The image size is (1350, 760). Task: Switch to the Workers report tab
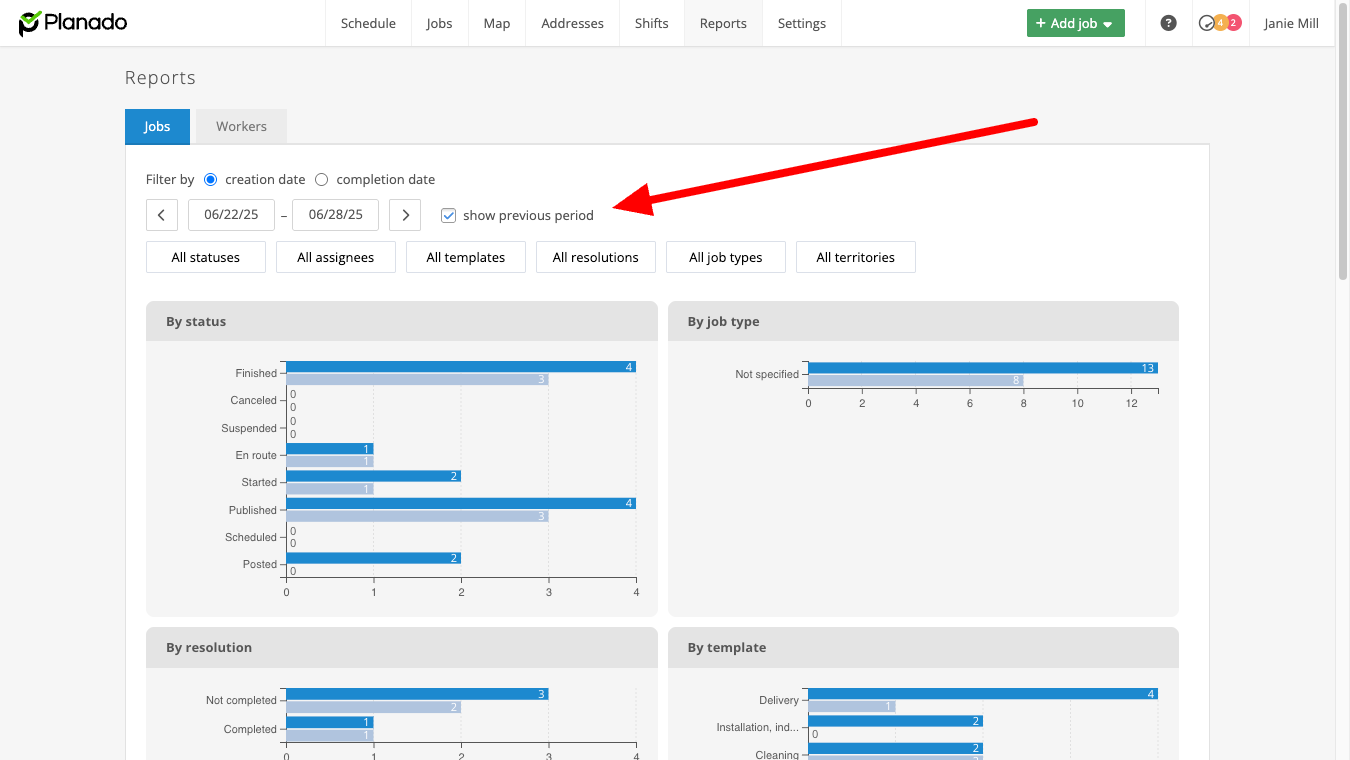(x=241, y=126)
